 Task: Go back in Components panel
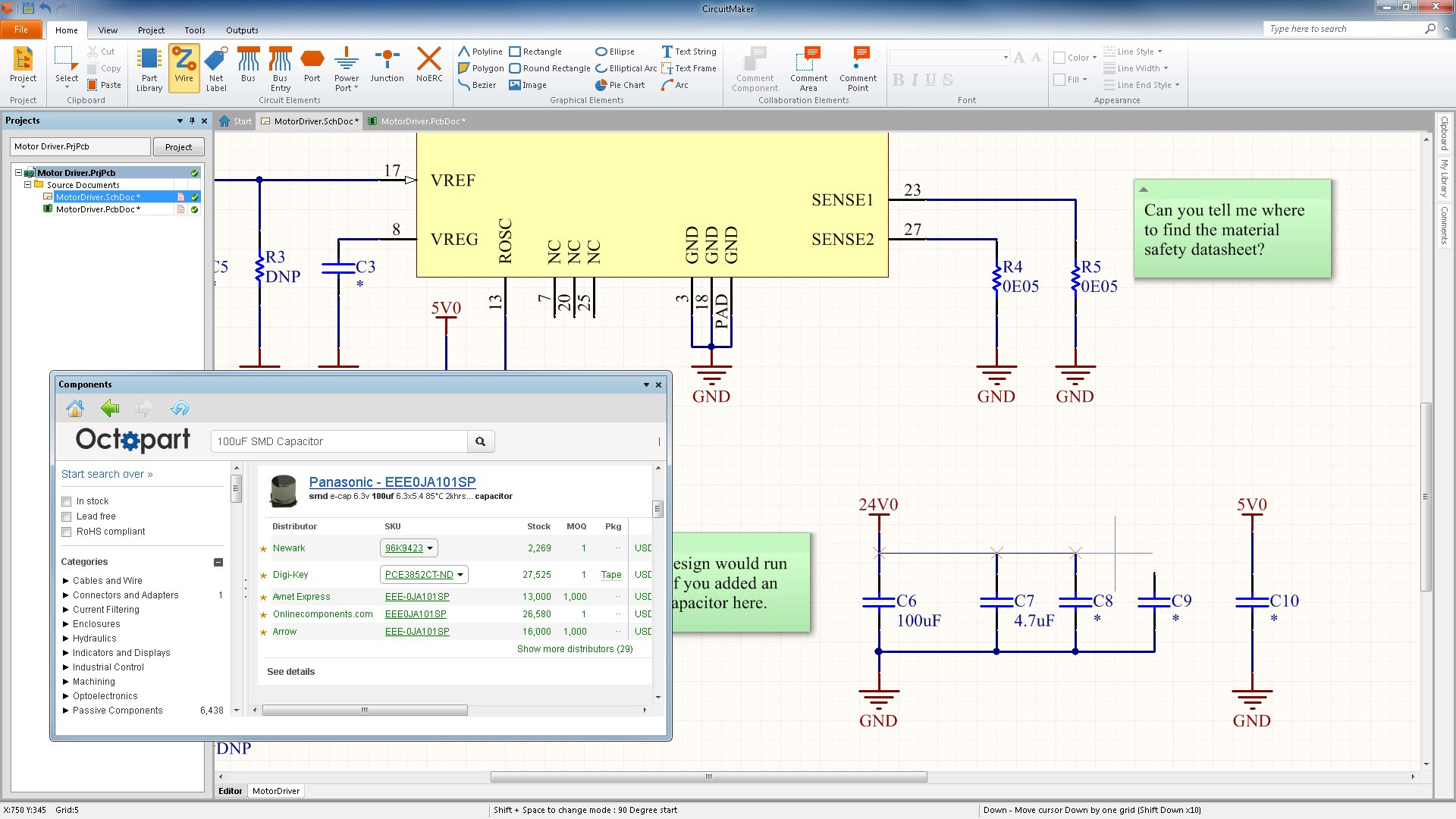(x=110, y=409)
